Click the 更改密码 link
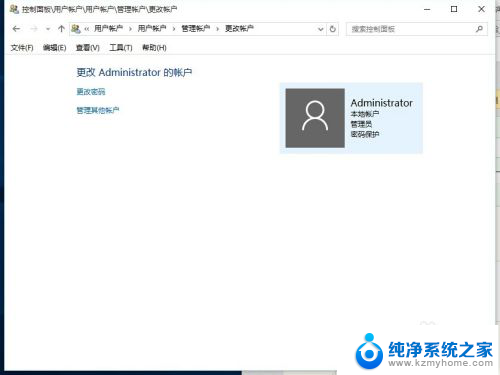Screen dimensions: 500x375 [91, 92]
